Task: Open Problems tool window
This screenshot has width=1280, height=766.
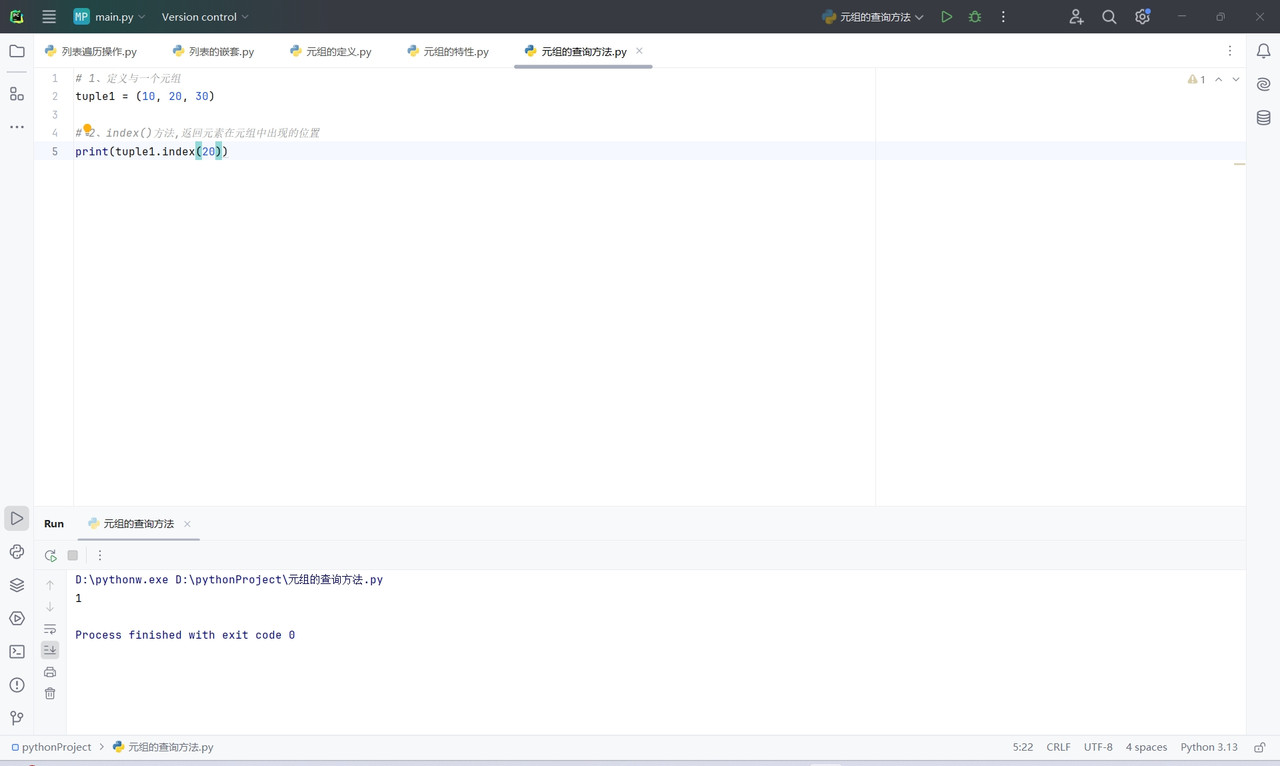Action: coord(17,685)
